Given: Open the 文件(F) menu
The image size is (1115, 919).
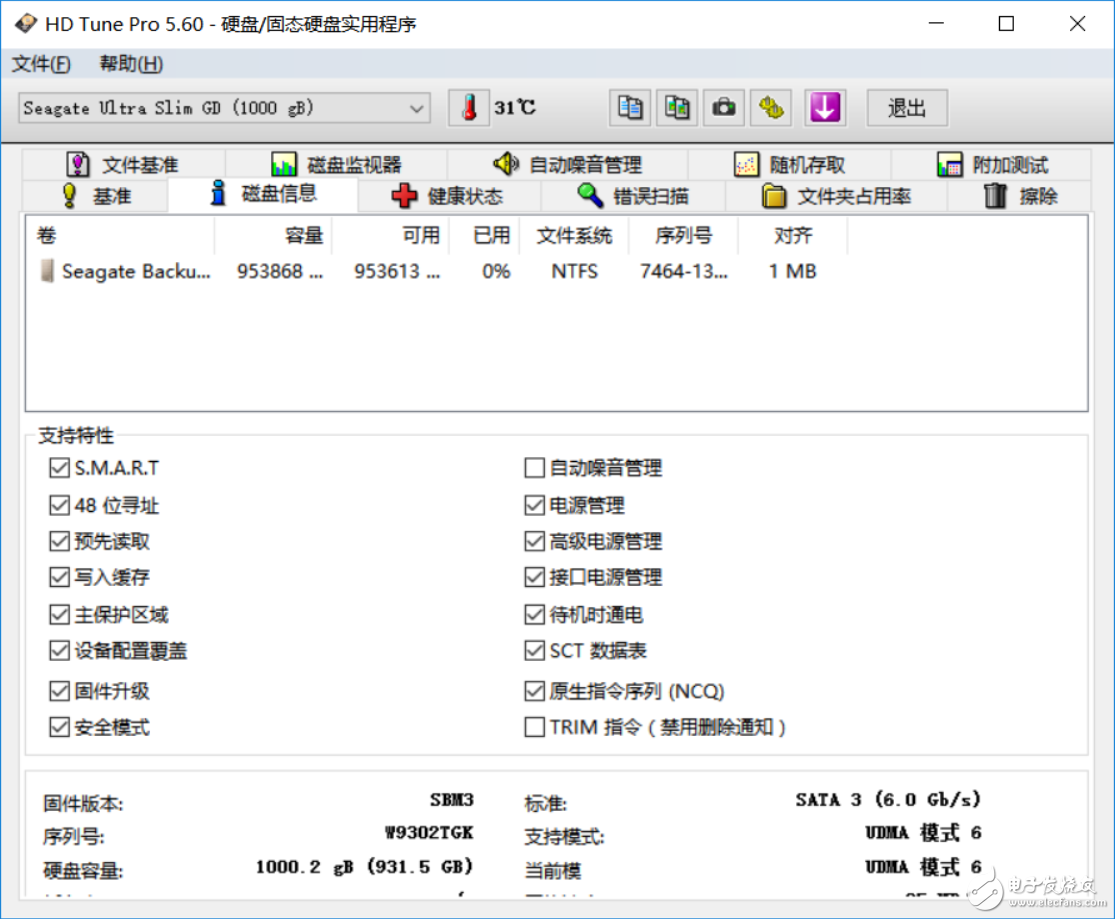Looking at the screenshot, I should point(42,63).
